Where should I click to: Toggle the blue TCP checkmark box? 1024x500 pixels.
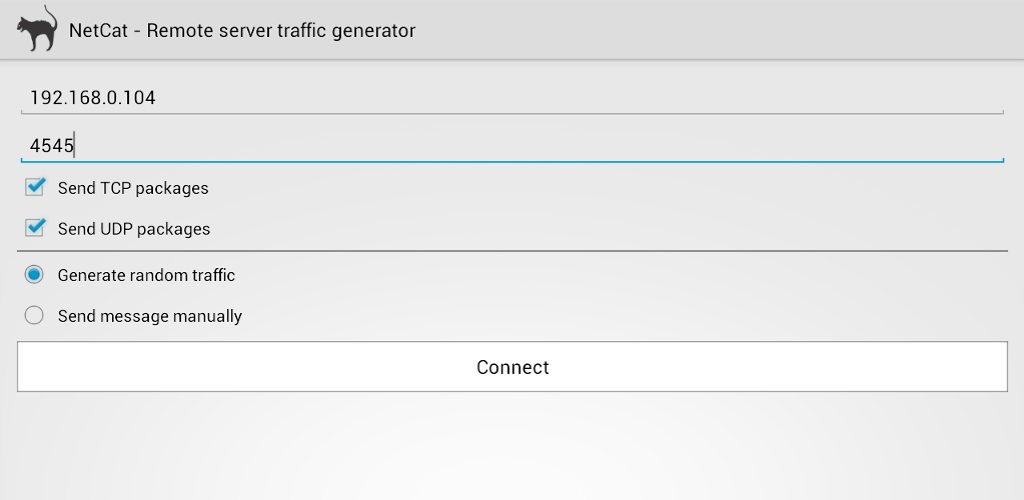[35, 187]
